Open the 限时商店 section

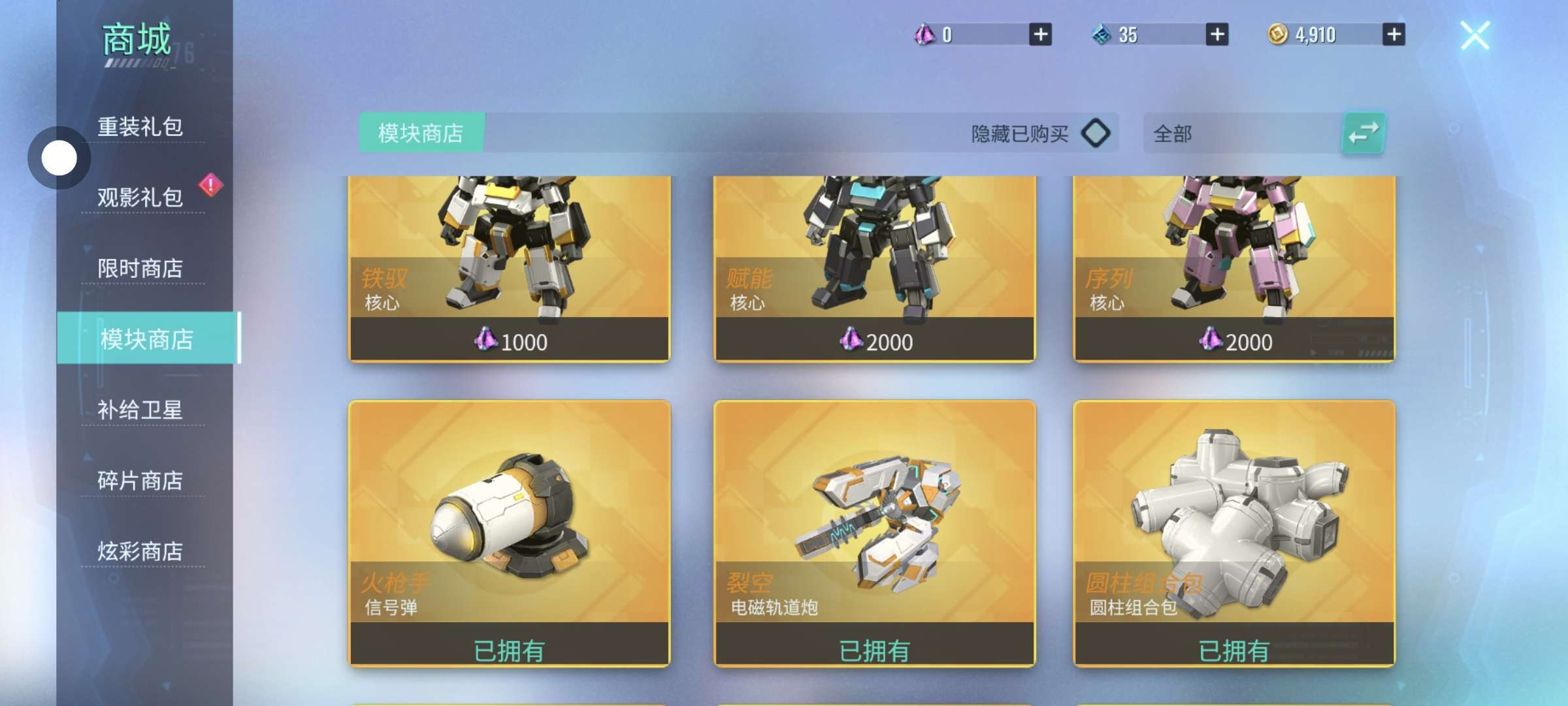click(140, 268)
